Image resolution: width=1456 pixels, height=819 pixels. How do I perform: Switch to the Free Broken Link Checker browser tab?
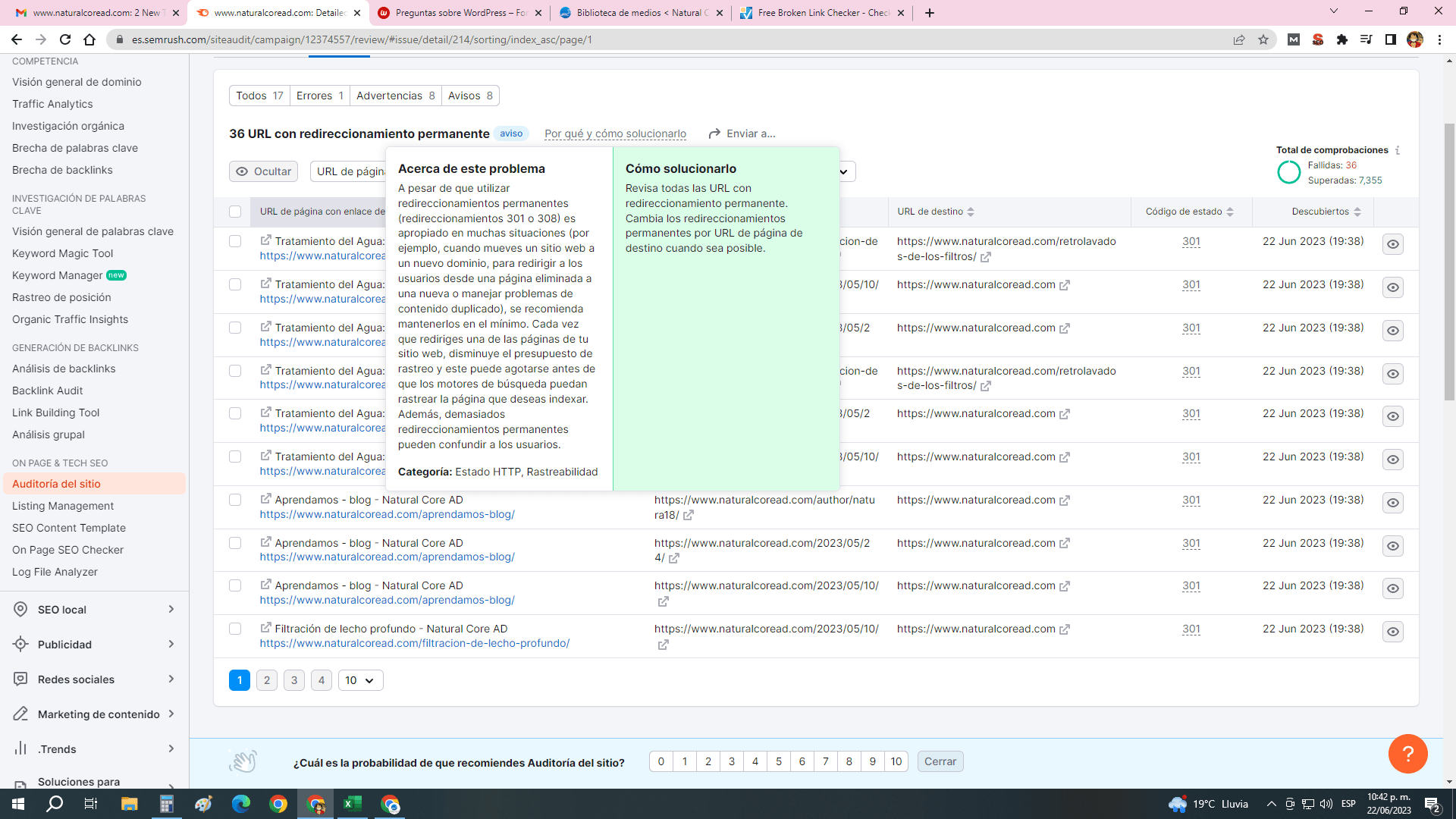coord(822,13)
